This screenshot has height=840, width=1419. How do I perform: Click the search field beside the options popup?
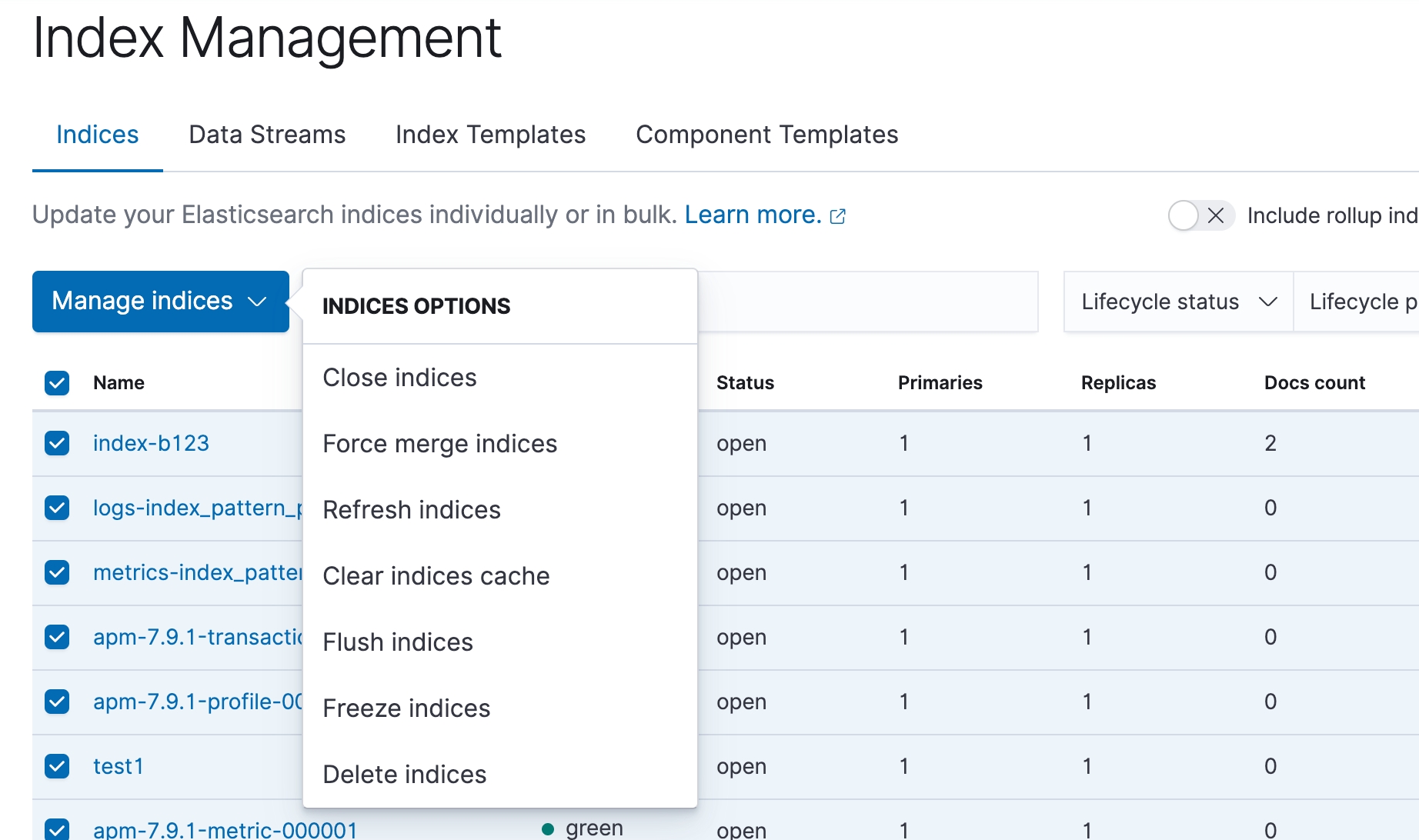tap(866, 302)
